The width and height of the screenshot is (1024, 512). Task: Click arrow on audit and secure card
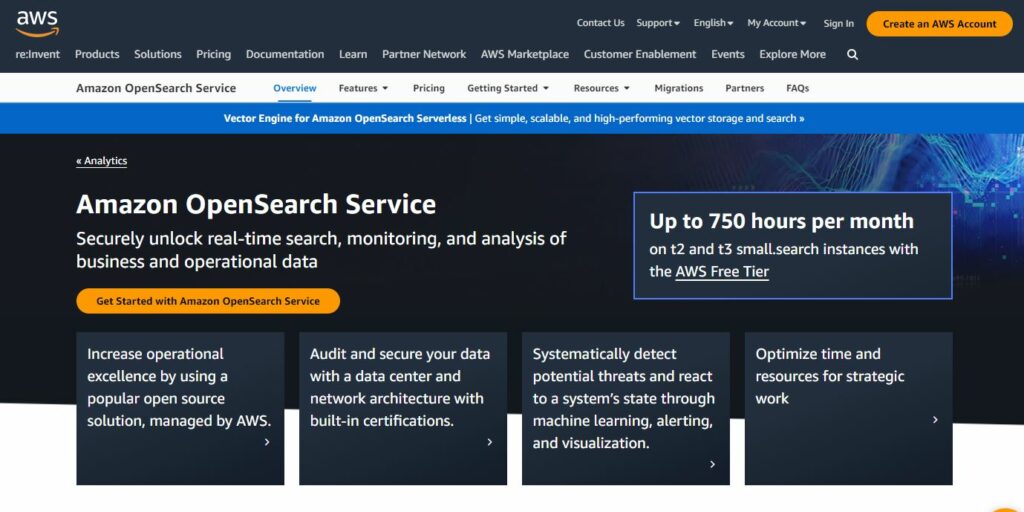point(490,442)
